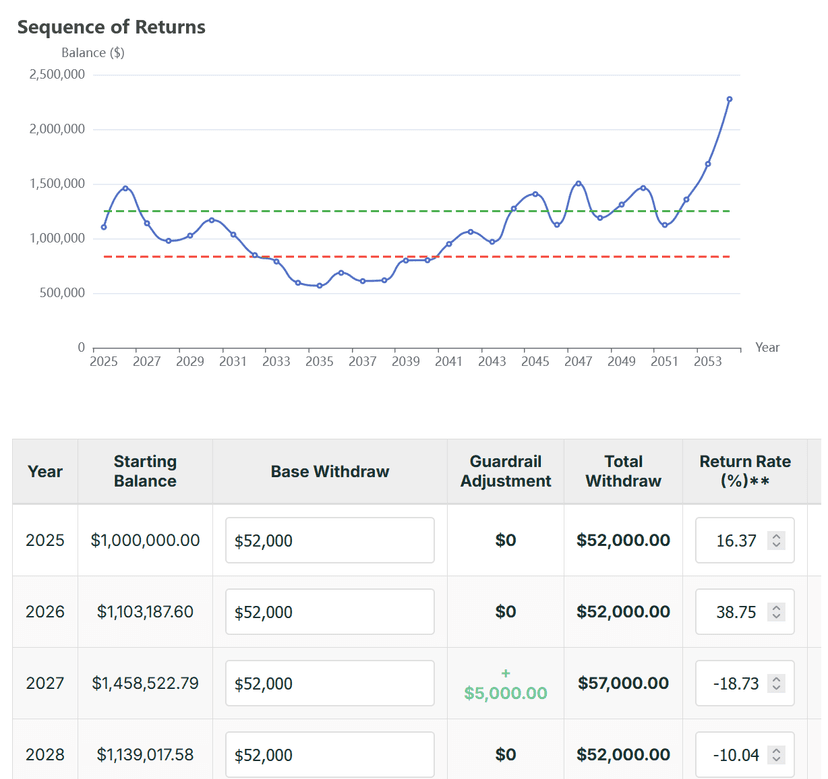Click the first data point above 2025
The width and height of the screenshot is (828, 779).
click(104, 227)
